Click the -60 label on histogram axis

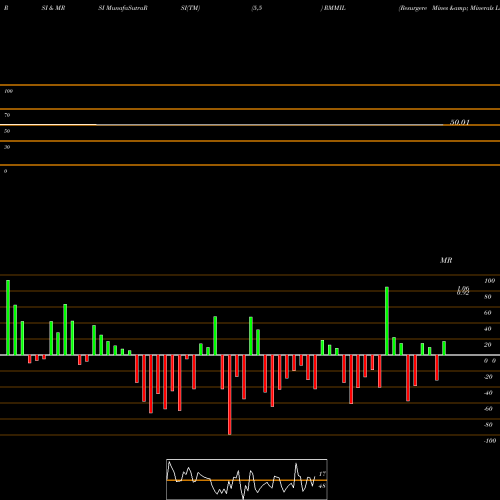click(488, 409)
